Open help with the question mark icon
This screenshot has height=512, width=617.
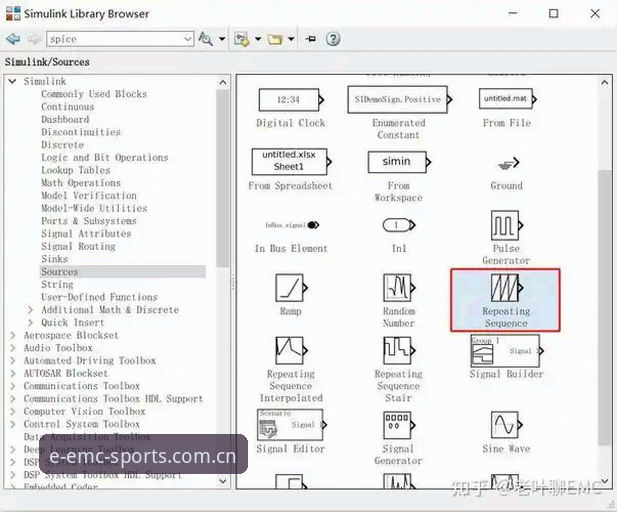click(x=333, y=39)
